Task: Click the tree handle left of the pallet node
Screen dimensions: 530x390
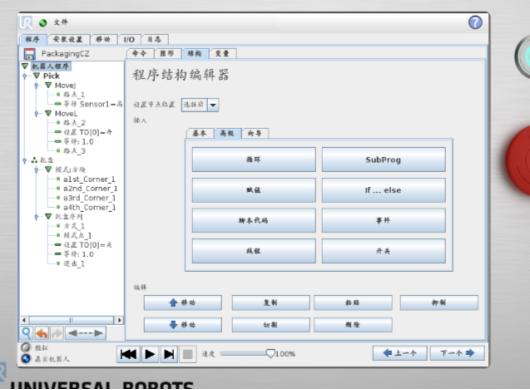Action: [24, 161]
